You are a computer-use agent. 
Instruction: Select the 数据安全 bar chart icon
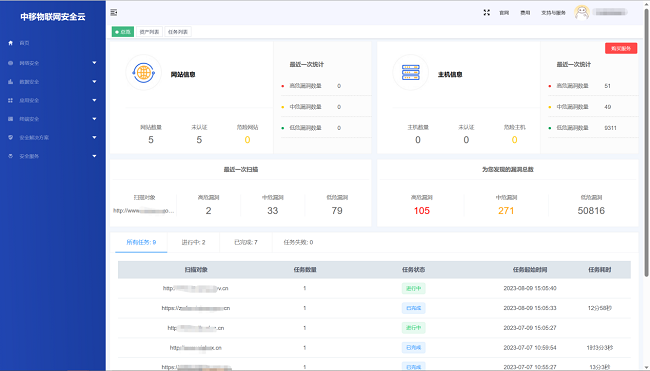pyautogui.click(x=10, y=82)
